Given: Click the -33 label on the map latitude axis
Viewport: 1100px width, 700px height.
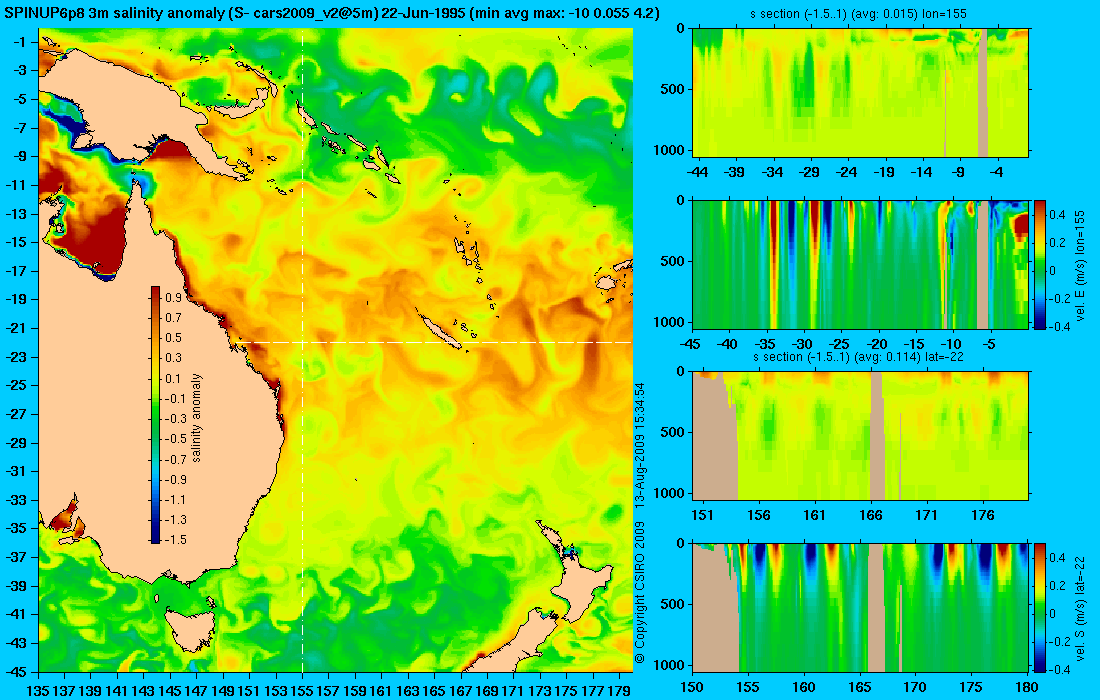Looking at the screenshot, I should click(16, 500).
